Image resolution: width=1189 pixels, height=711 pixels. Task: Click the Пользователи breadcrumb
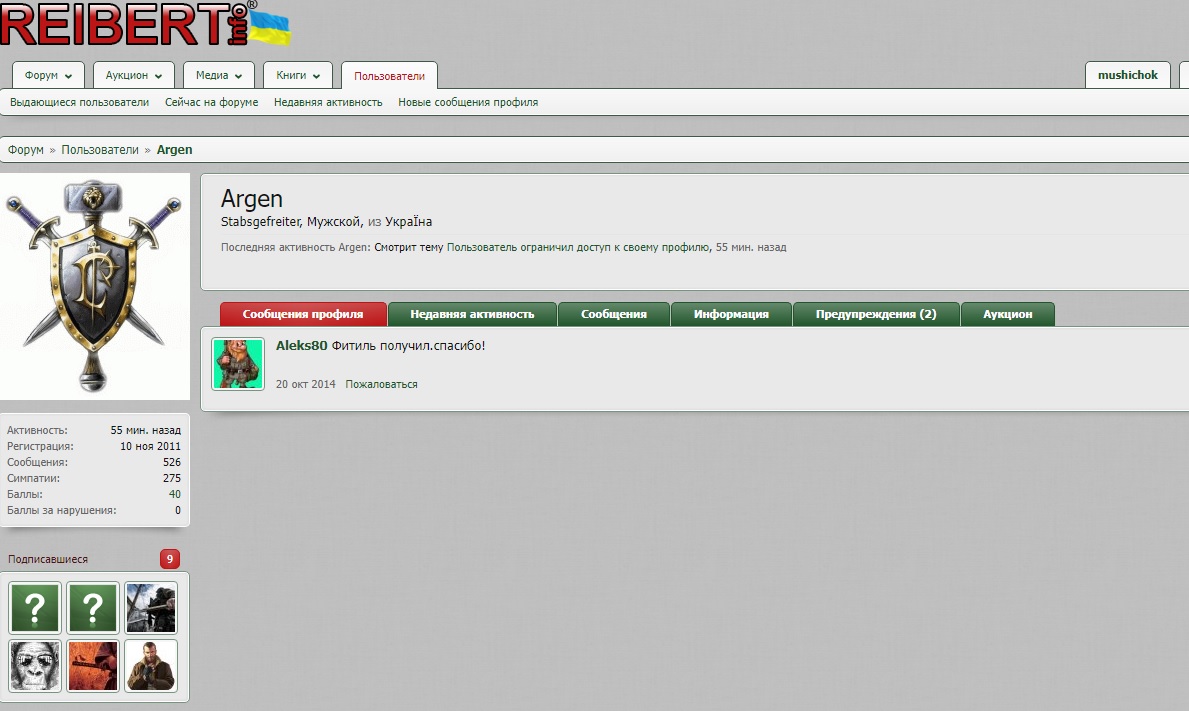(x=100, y=149)
